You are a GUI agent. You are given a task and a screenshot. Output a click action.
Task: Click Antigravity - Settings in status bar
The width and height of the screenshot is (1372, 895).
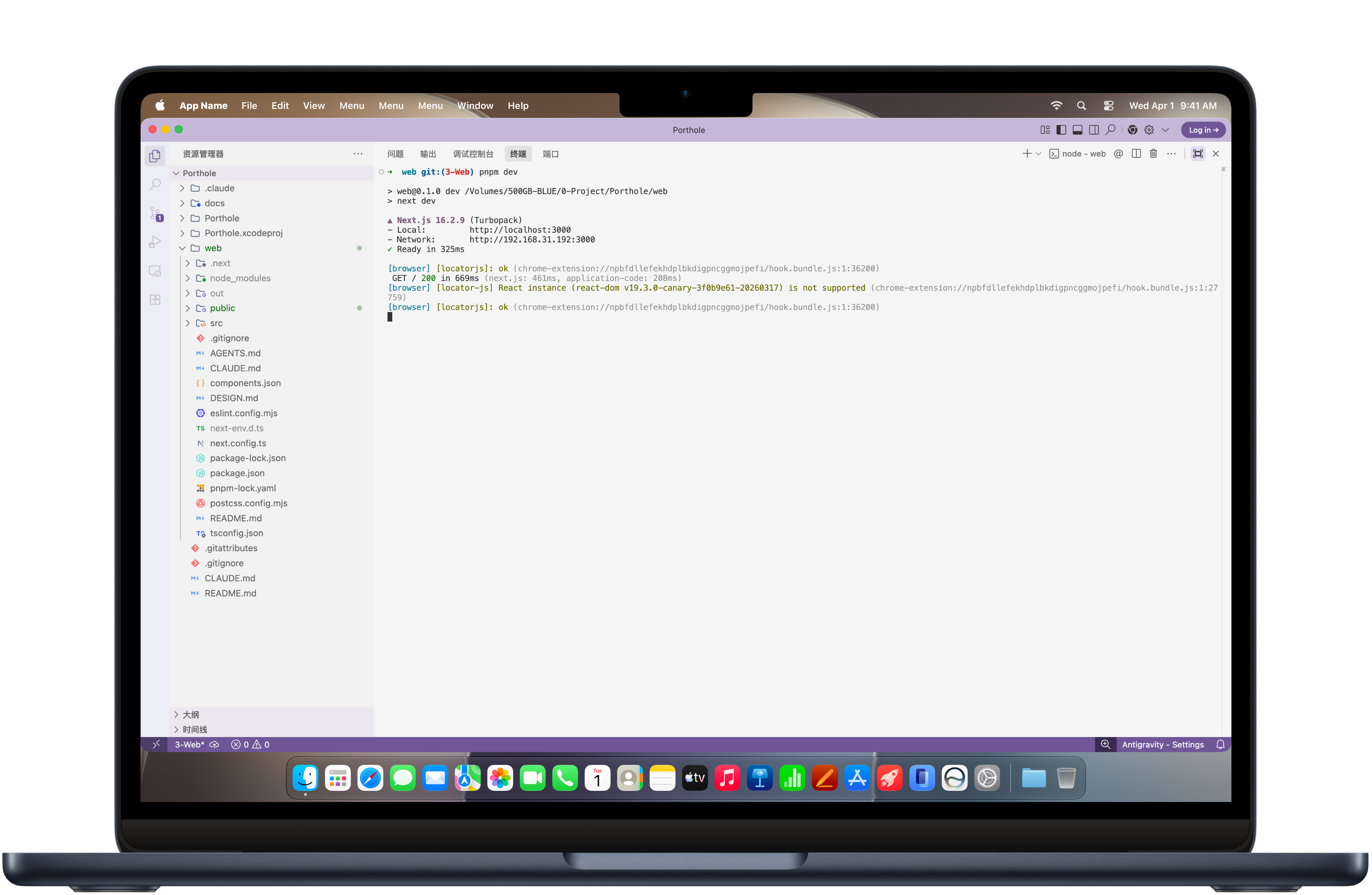(x=1162, y=744)
